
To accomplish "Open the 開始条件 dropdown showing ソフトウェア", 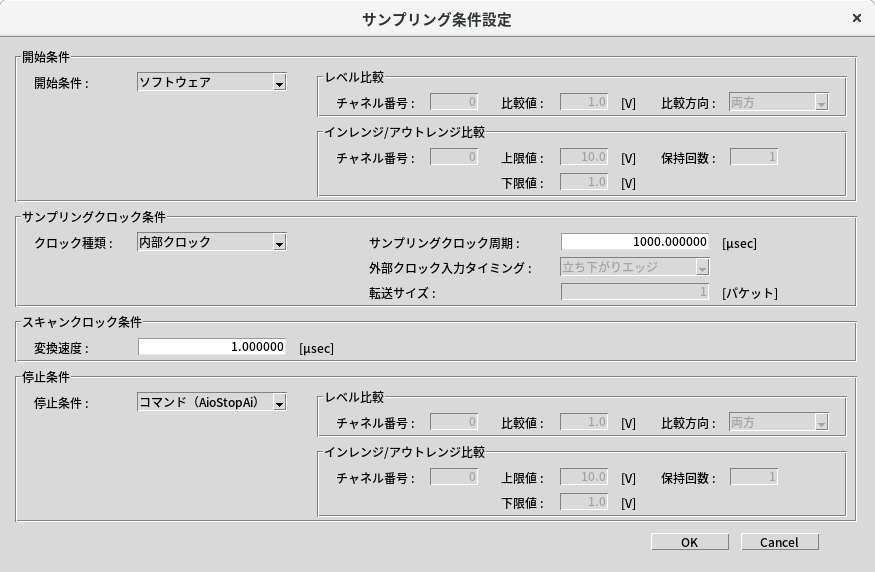I will [212, 83].
